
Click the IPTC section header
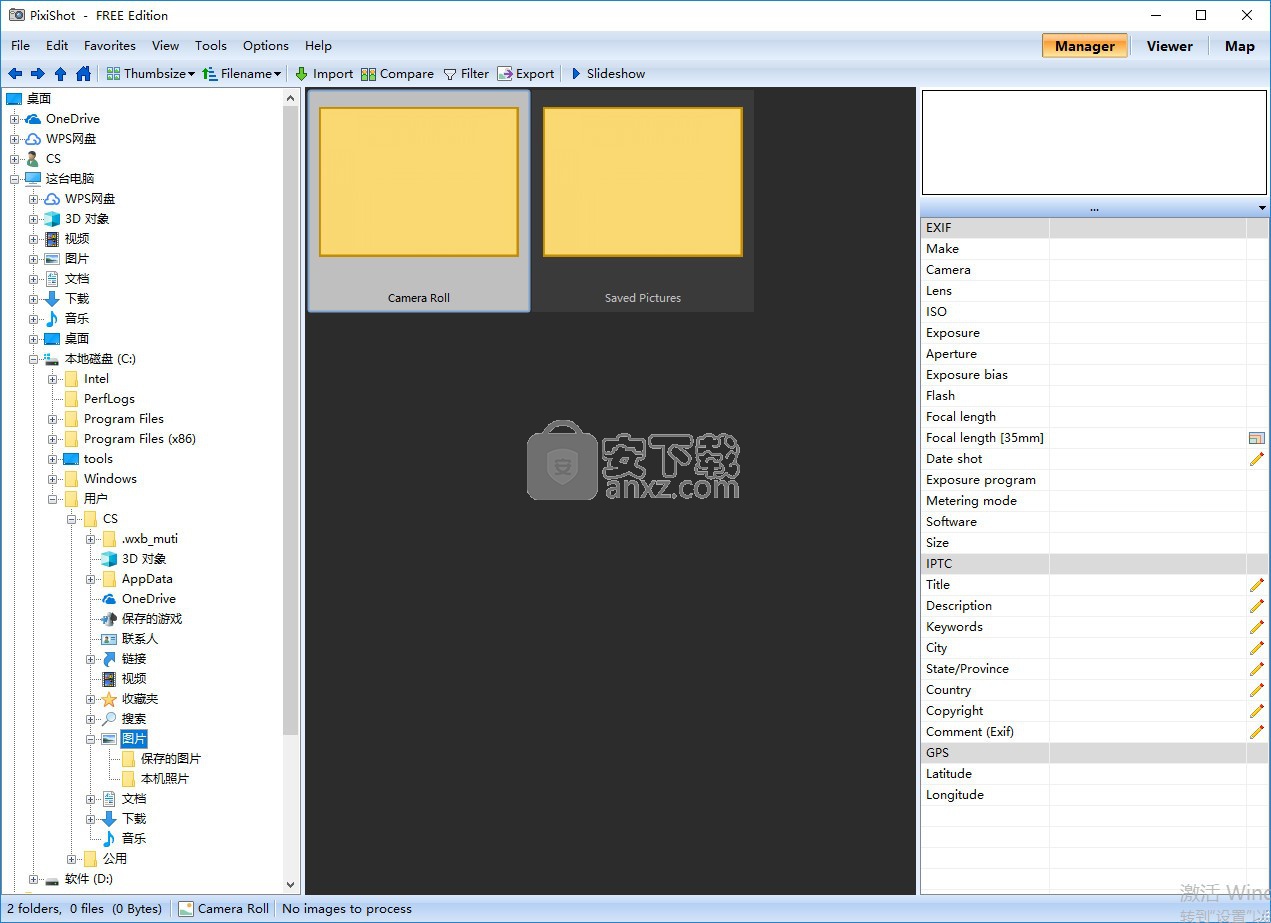point(1095,564)
